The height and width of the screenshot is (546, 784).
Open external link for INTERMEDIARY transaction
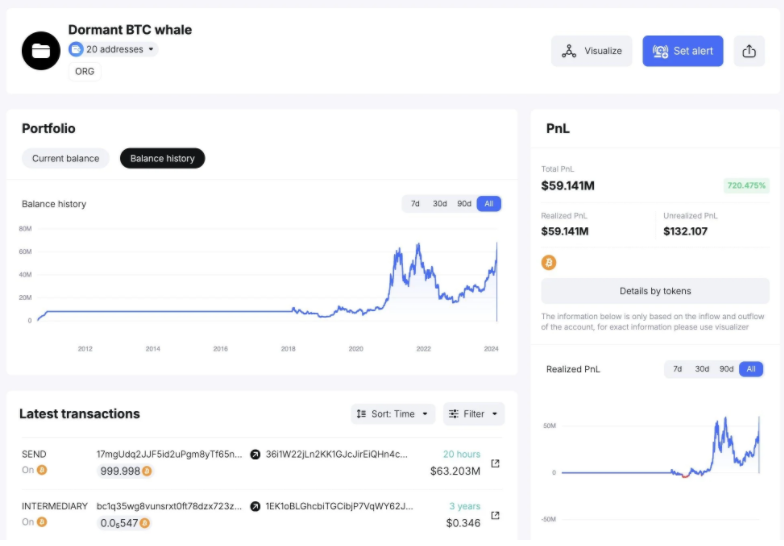[x=495, y=515]
